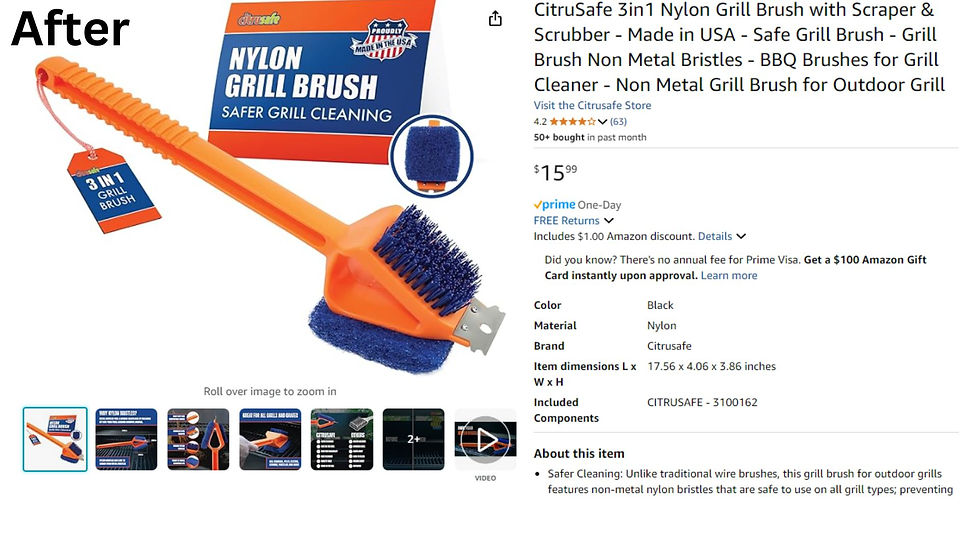
Task: Open the Visit the Citrusafe Store link
Action: 592,106
